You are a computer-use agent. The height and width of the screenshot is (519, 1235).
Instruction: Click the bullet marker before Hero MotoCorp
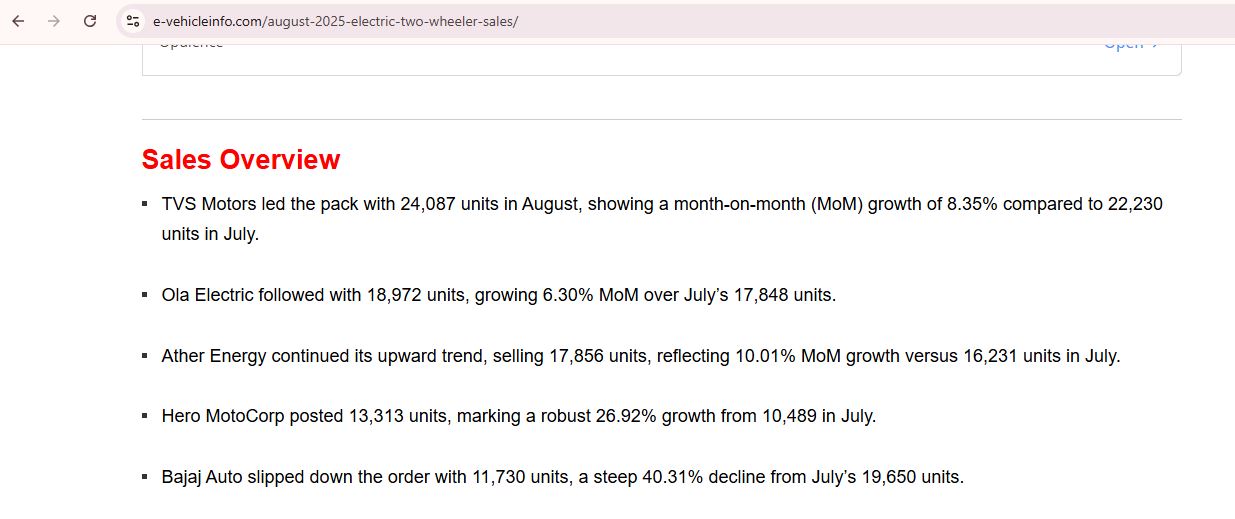pyautogui.click(x=146, y=417)
